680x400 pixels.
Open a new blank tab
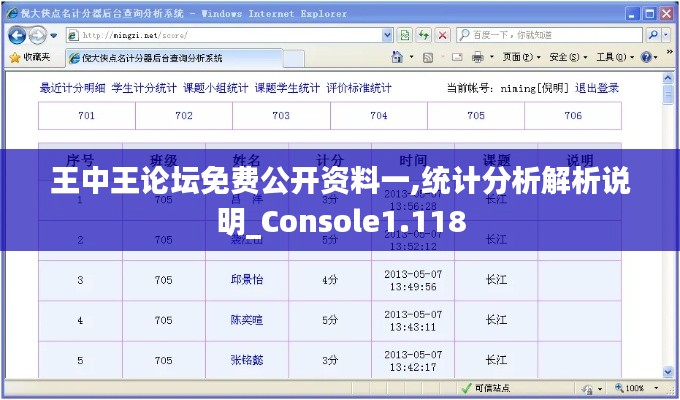pyautogui.click(x=294, y=59)
